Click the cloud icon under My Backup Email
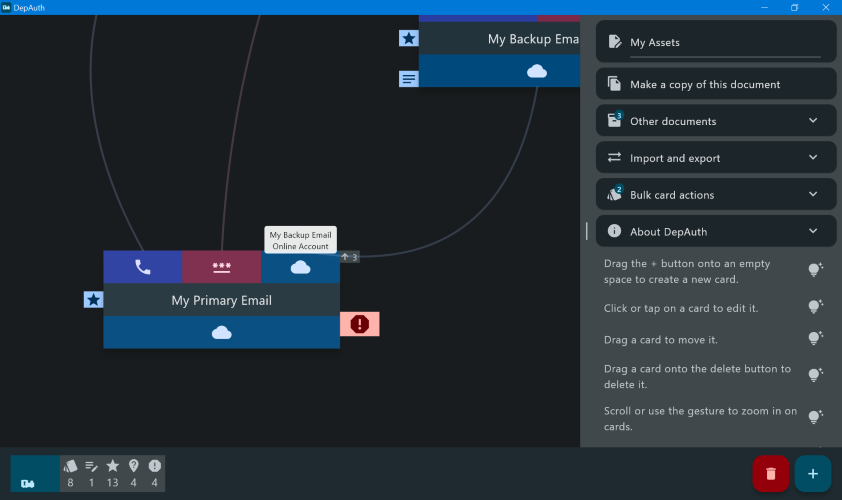Image resolution: width=842 pixels, height=500 pixels. pos(537,71)
